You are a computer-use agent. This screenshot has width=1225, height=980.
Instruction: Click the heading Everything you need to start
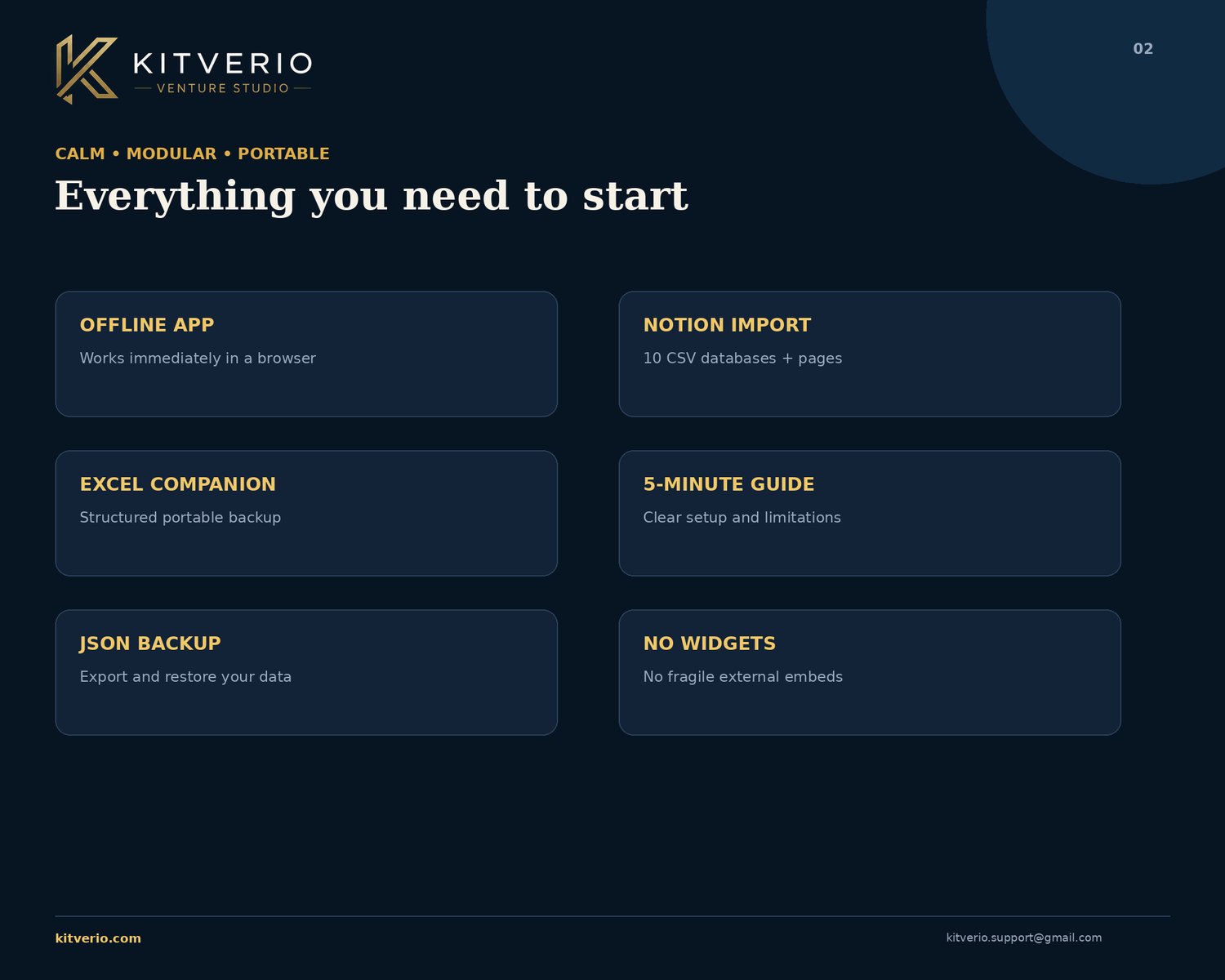coord(372,197)
